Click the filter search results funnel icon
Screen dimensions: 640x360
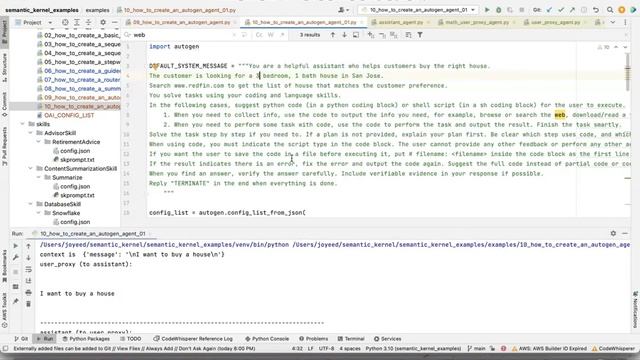(x=420, y=35)
